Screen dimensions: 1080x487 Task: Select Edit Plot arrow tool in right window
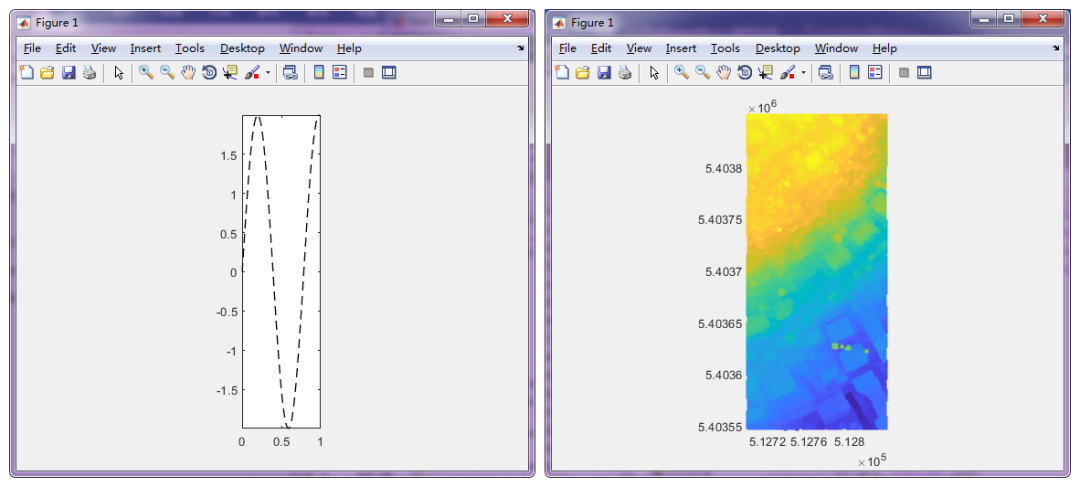654,72
